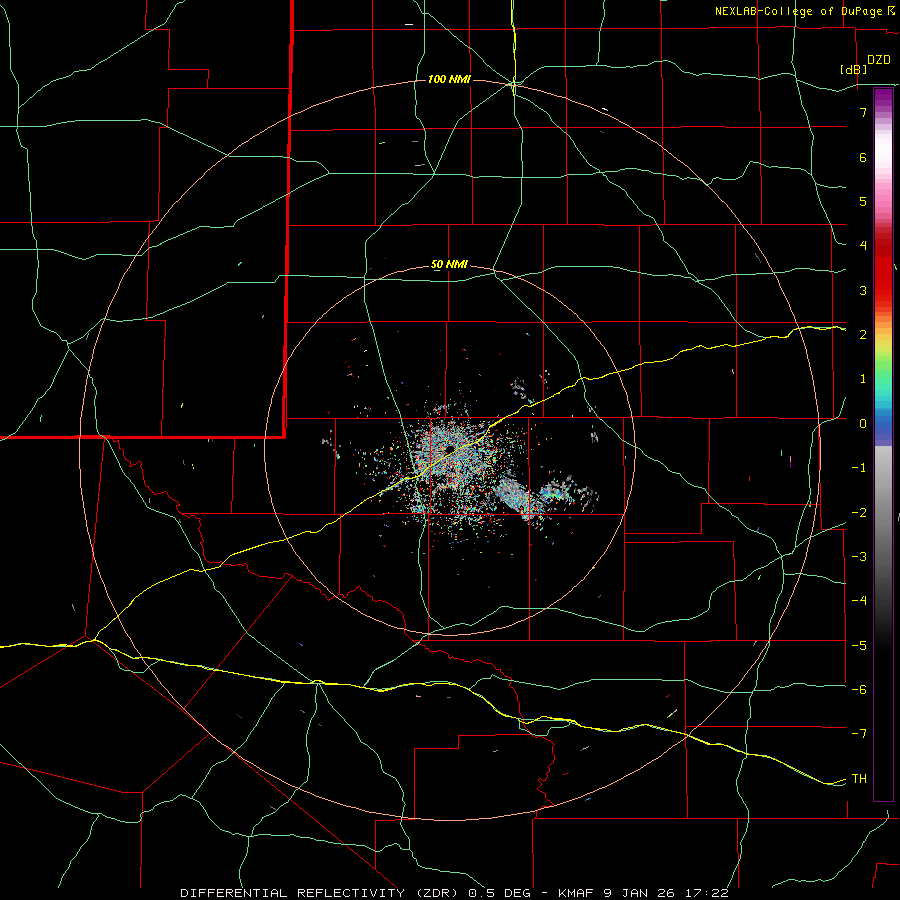Click the 1 value on the color scale

863,379
